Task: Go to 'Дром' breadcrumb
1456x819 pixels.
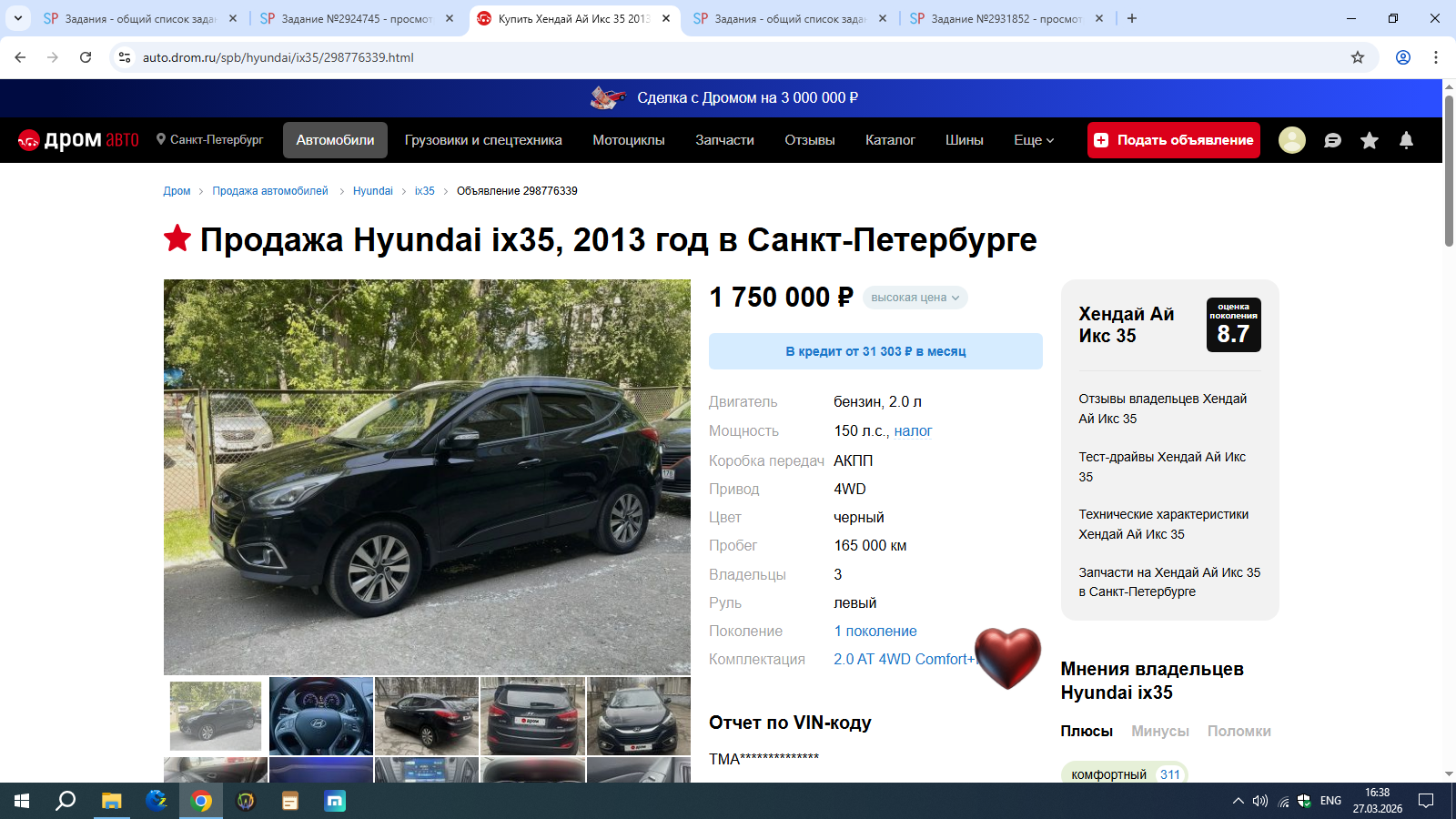Action: (177, 191)
